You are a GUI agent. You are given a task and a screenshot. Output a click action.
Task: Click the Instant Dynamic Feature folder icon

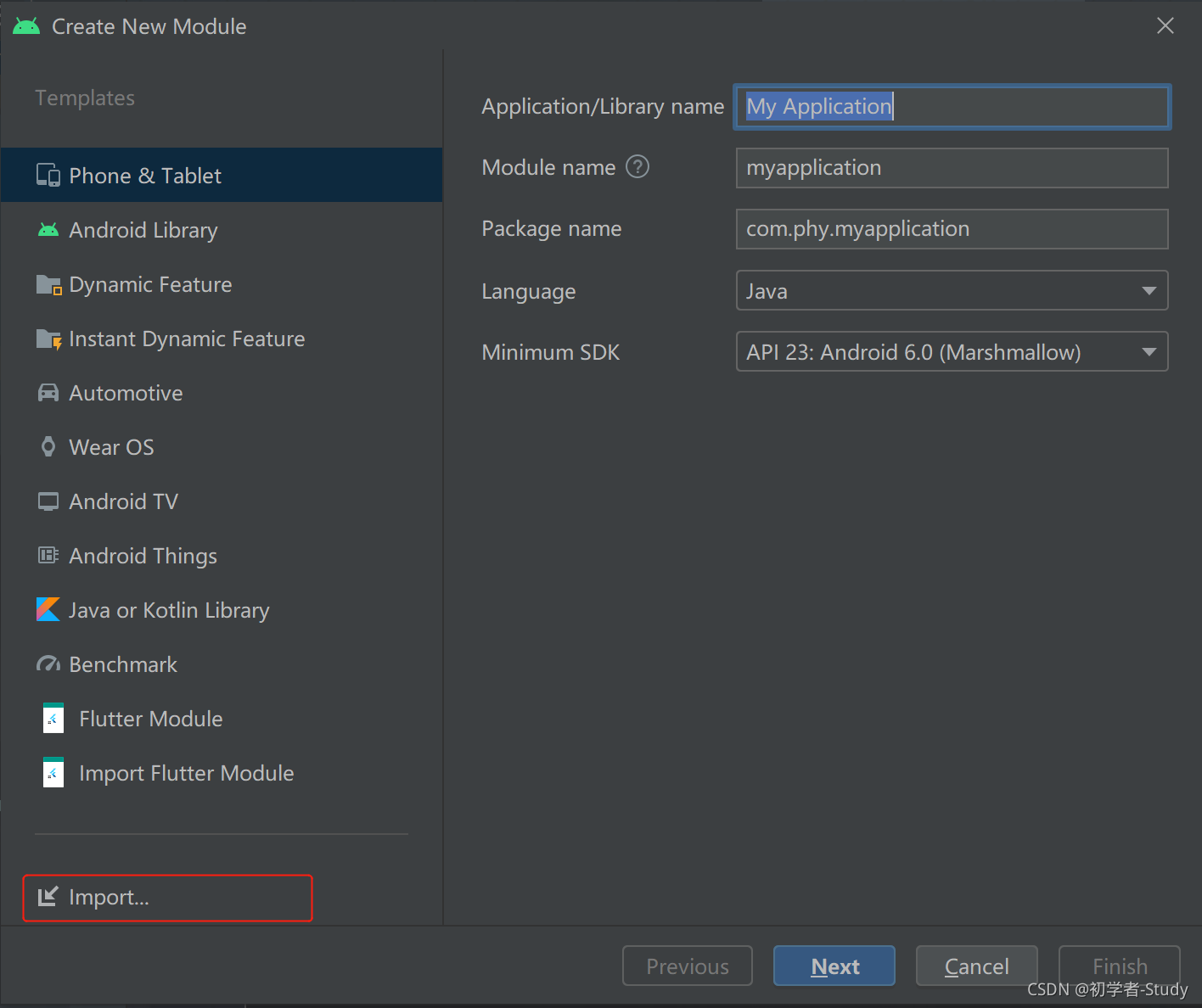pyautogui.click(x=49, y=339)
